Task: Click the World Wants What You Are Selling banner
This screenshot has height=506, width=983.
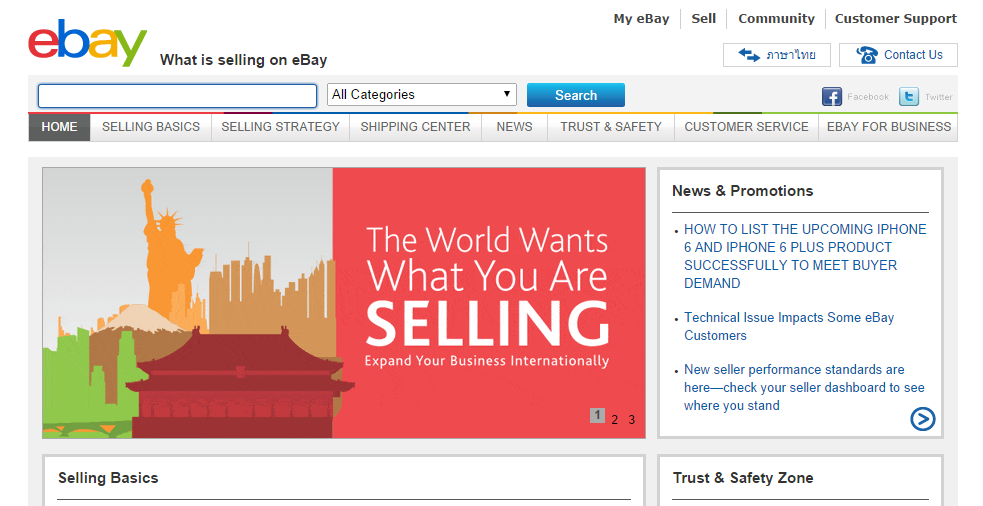Action: coord(344,303)
